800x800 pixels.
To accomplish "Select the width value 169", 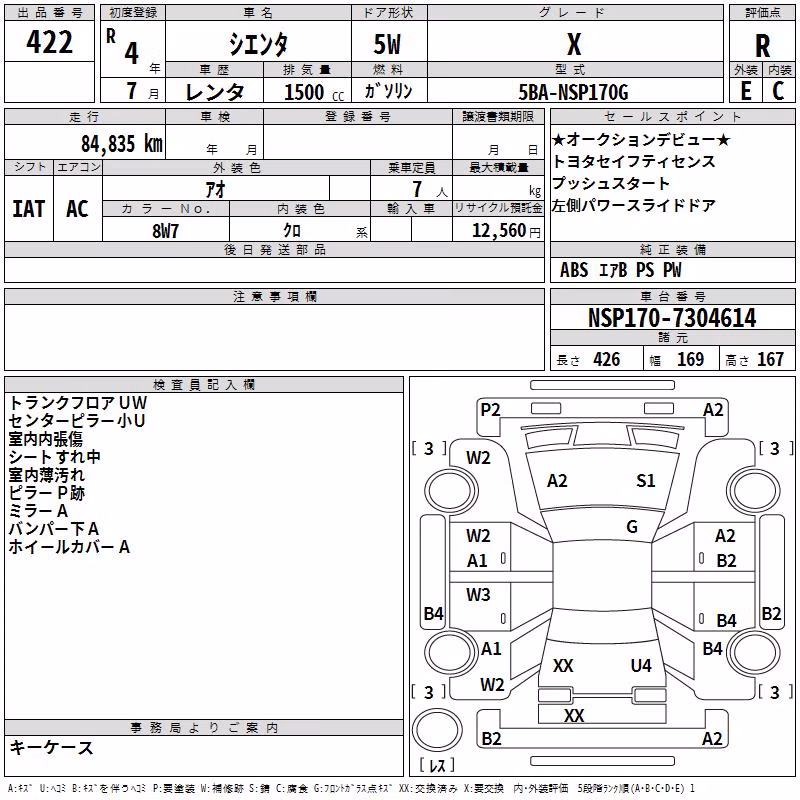I will click(x=690, y=360).
